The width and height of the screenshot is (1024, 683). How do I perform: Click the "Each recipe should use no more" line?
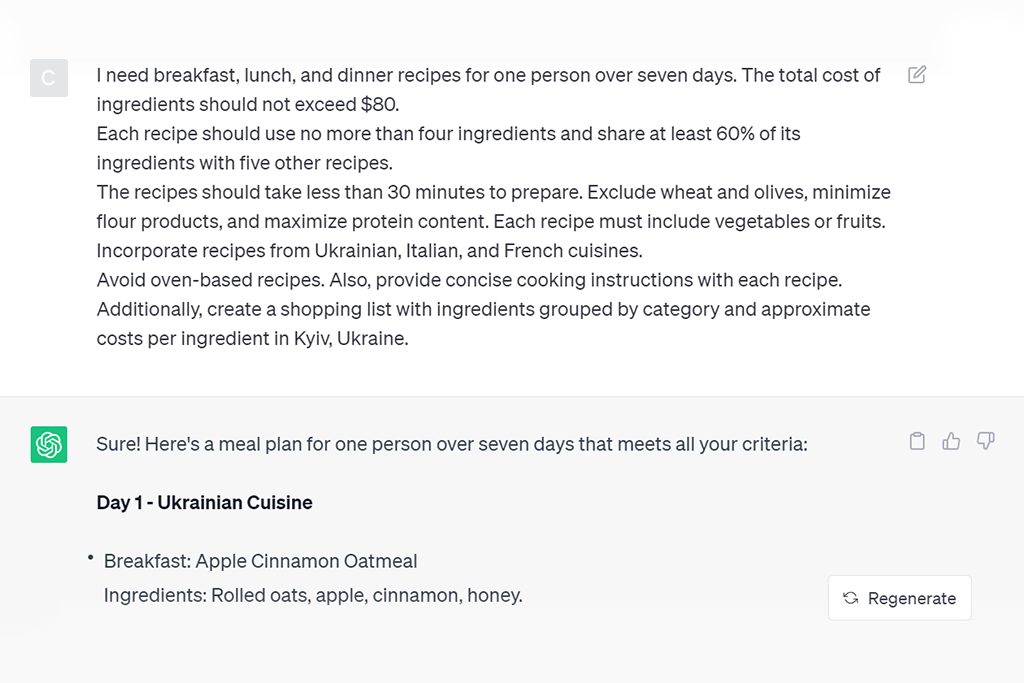448,134
